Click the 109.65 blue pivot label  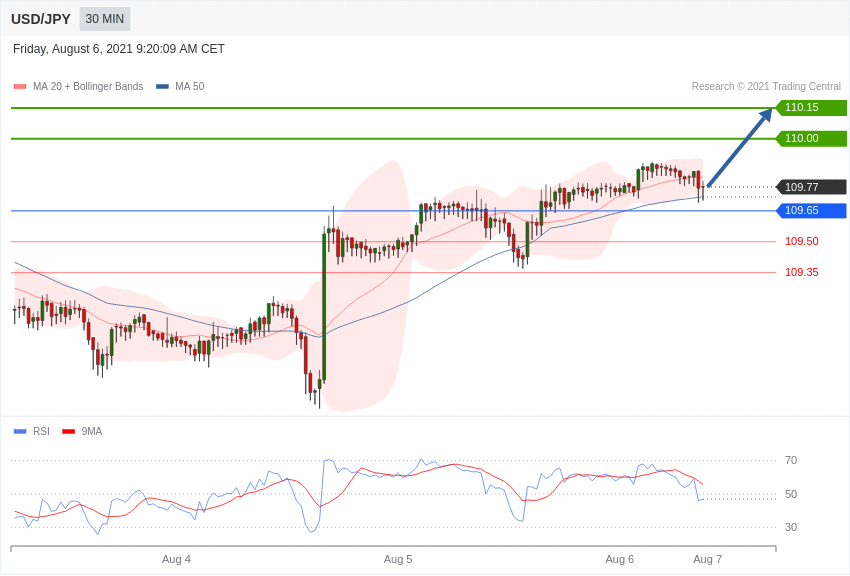[x=811, y=210]
